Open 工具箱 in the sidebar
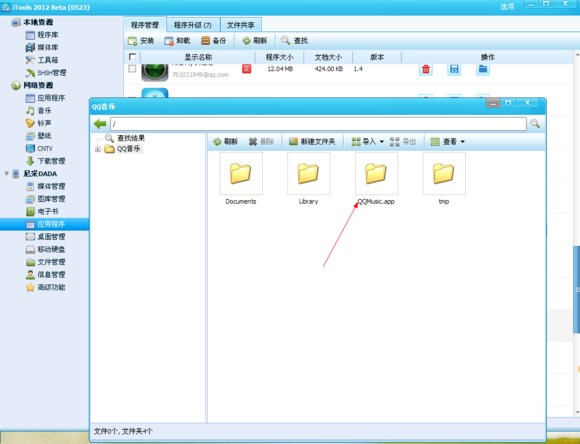 point(42,60)
